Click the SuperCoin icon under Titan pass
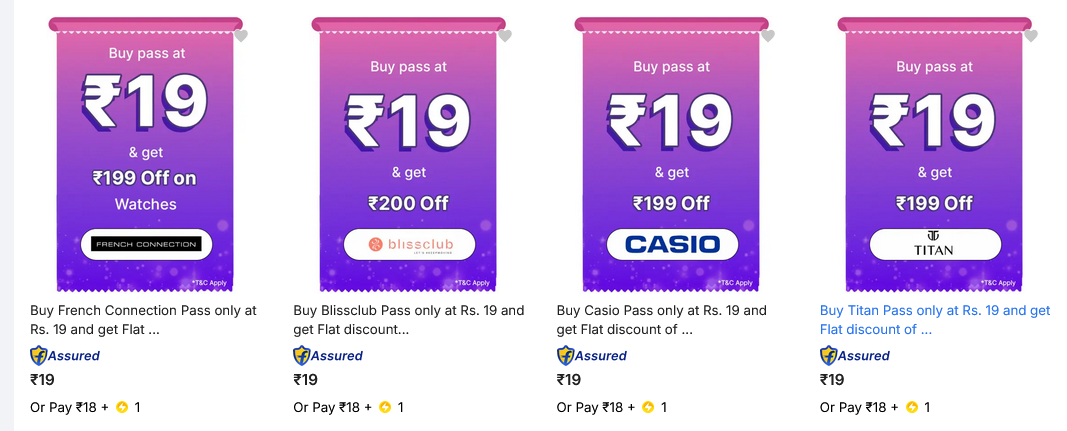 click(912, 407)
